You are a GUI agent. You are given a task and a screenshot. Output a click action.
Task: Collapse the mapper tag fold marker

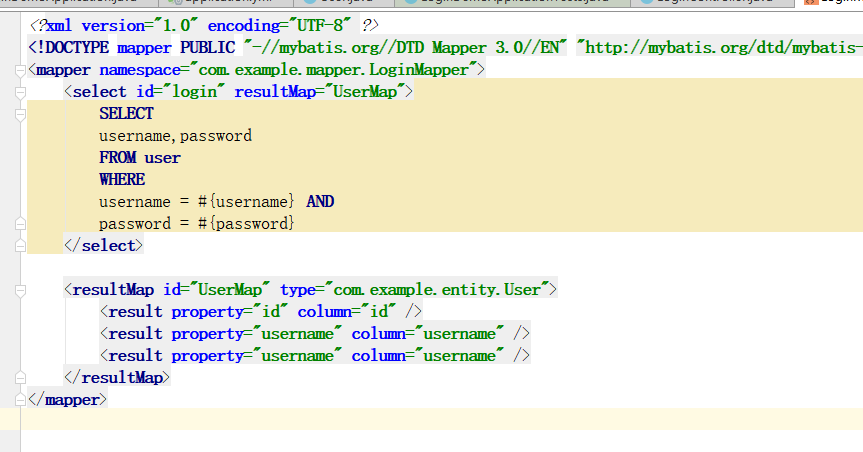(x=20, y=70)
